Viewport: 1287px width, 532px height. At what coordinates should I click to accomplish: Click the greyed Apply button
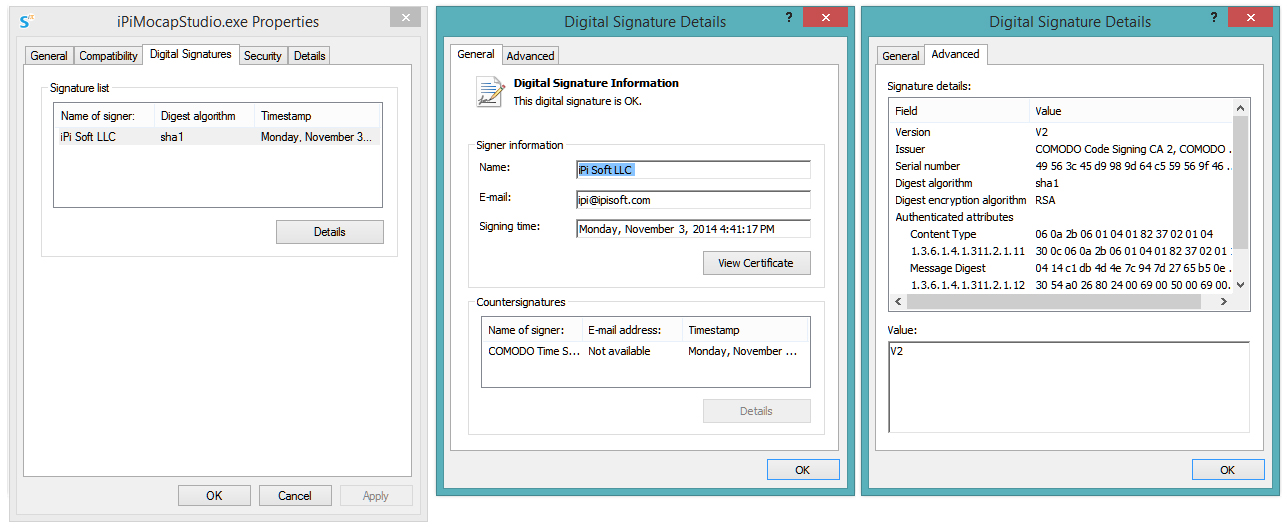(x=376, y=496)
